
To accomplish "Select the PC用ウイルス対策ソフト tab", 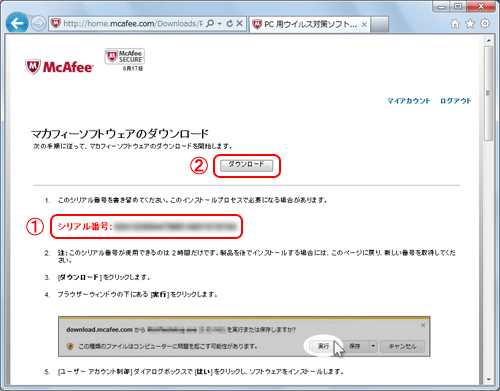I will pos(309,24).
